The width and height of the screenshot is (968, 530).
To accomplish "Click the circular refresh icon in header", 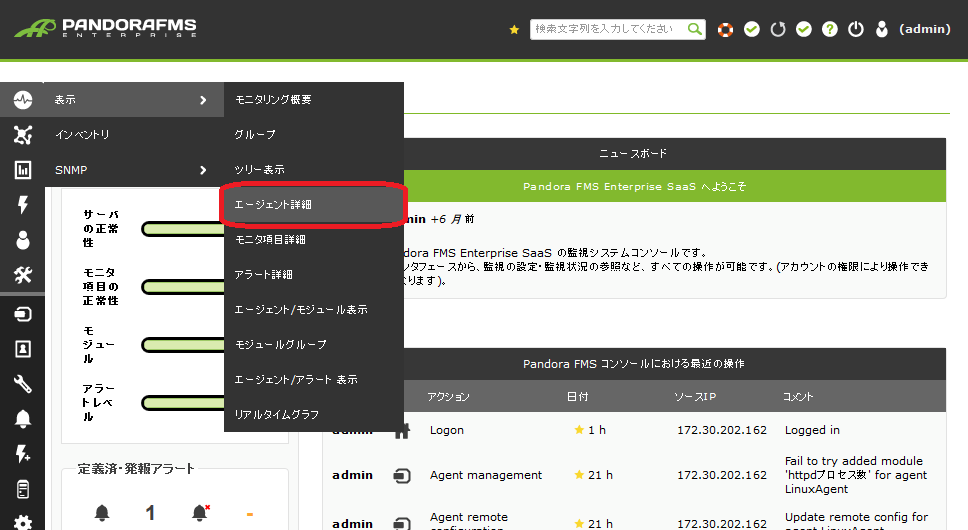I will pos(778,29).
